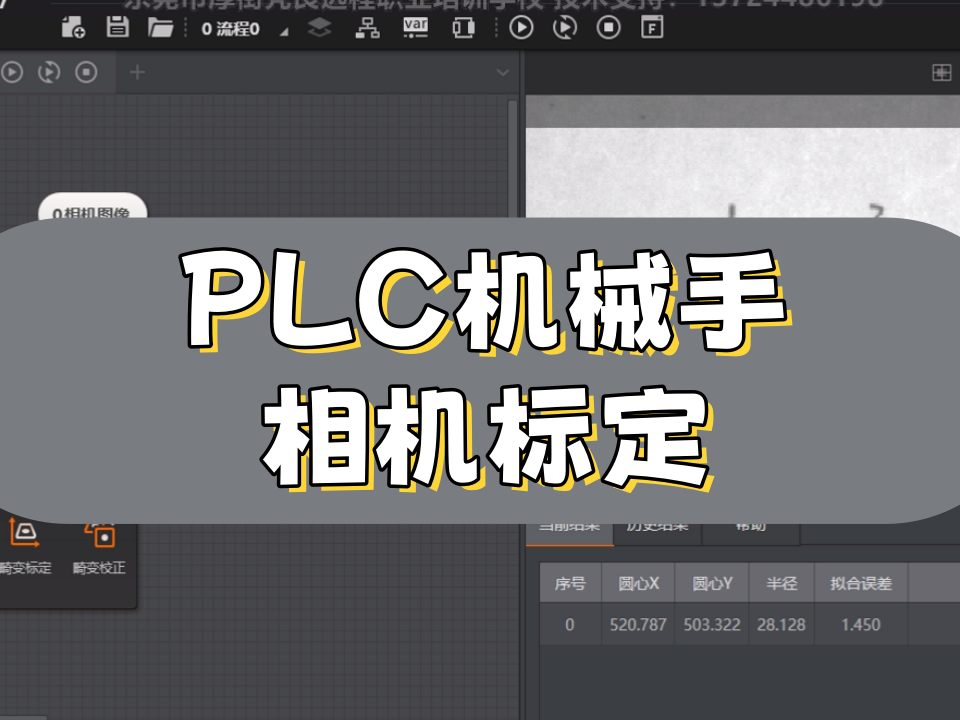Click the new solution icon in toolbar
The image size is (960, 720).
pos(73,28)
